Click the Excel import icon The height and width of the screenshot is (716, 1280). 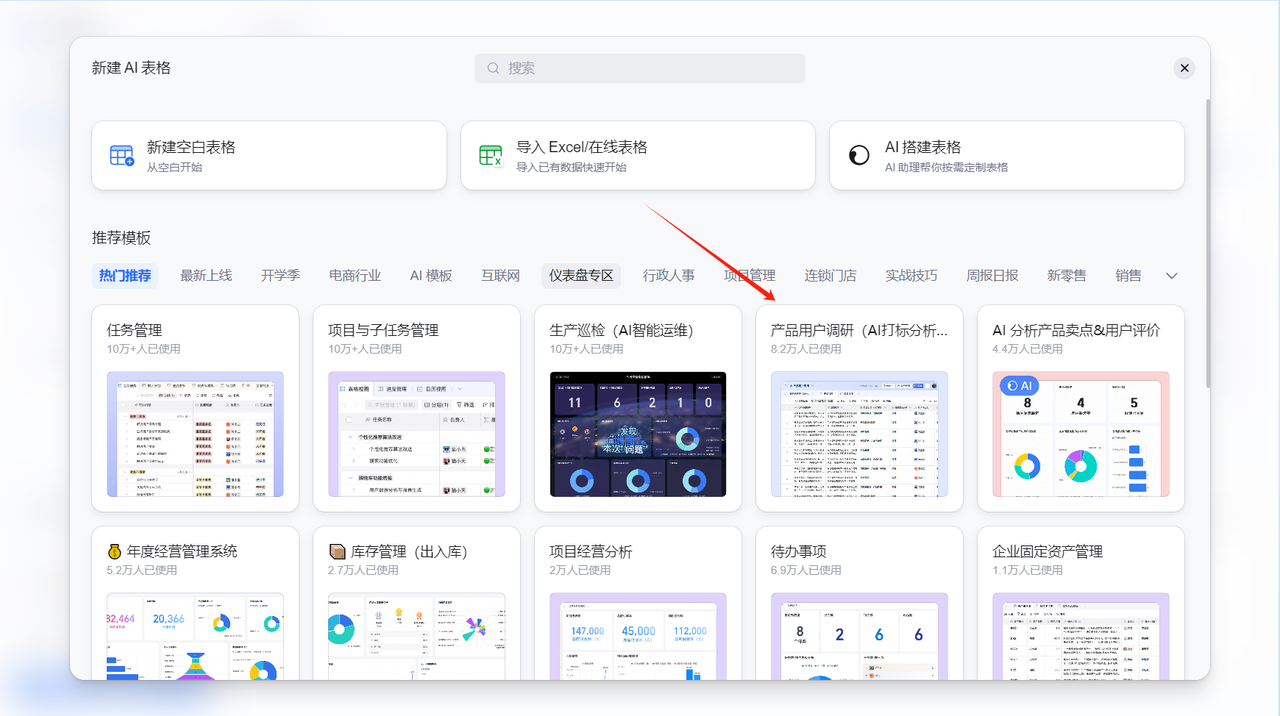pos(490,156)
